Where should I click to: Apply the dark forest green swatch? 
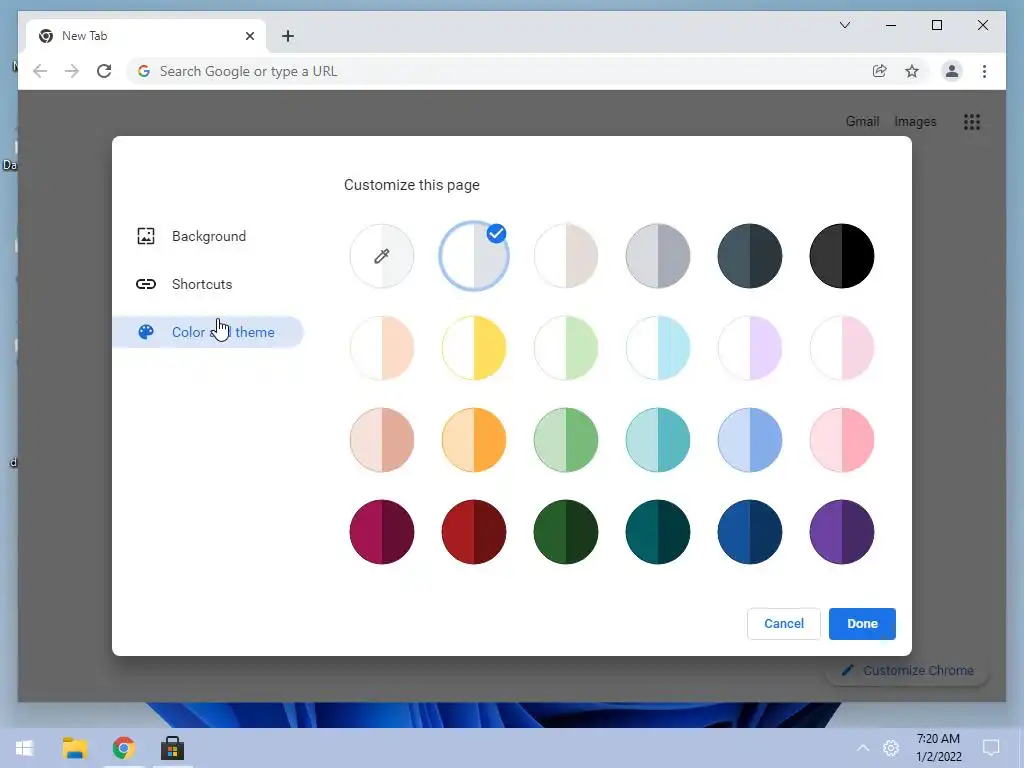[566, 532]
